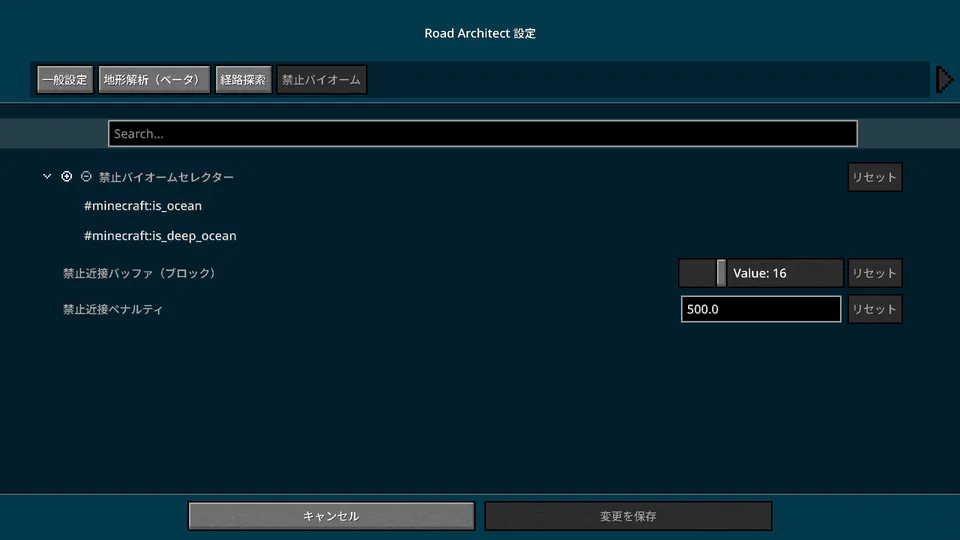Reset the 禁止近接ペナルティ value
Viewport: 960px width, 540px height.
click(874, 309)
